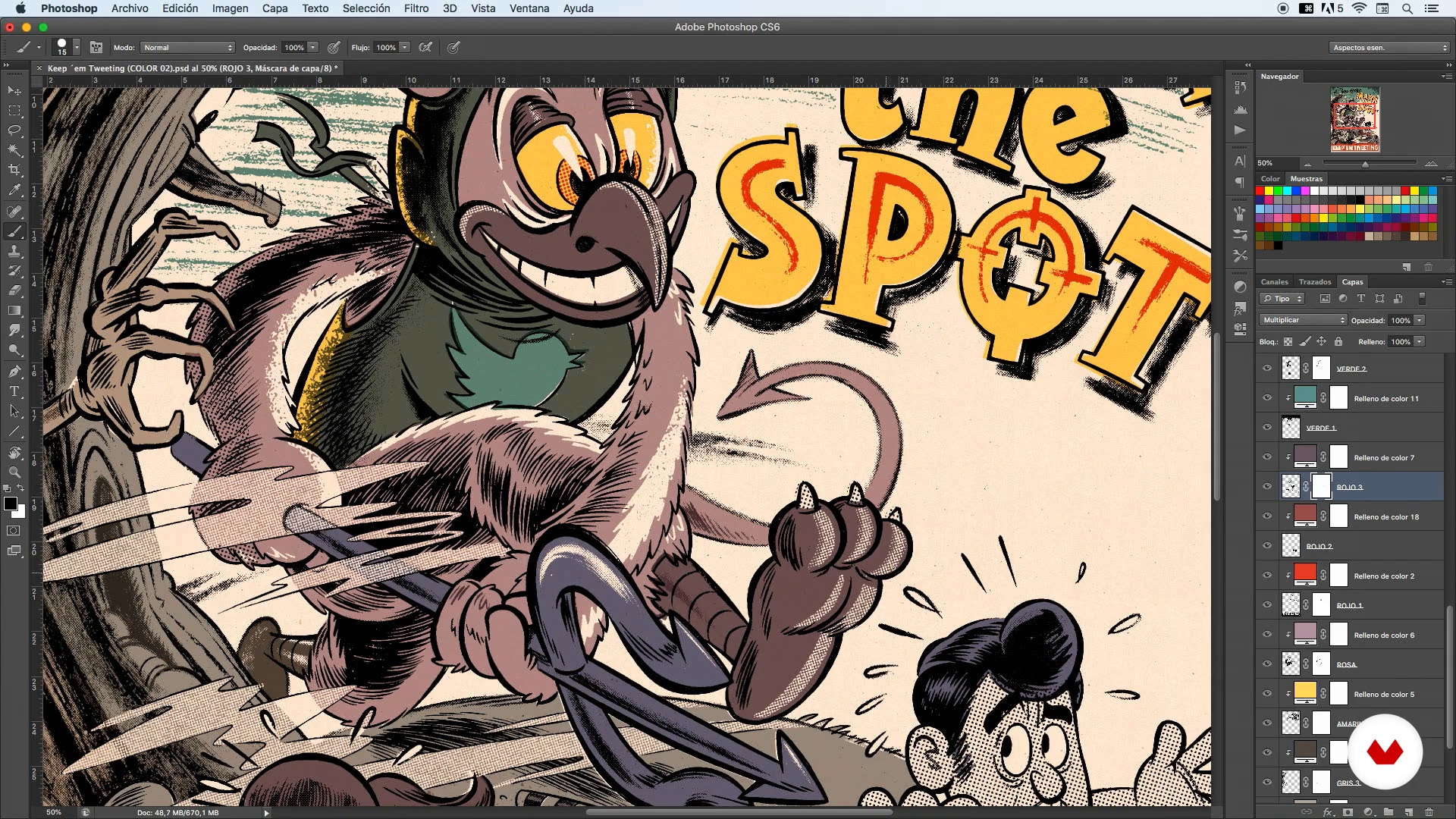Toggle Quick Mask mode

(x=14, y=531)
